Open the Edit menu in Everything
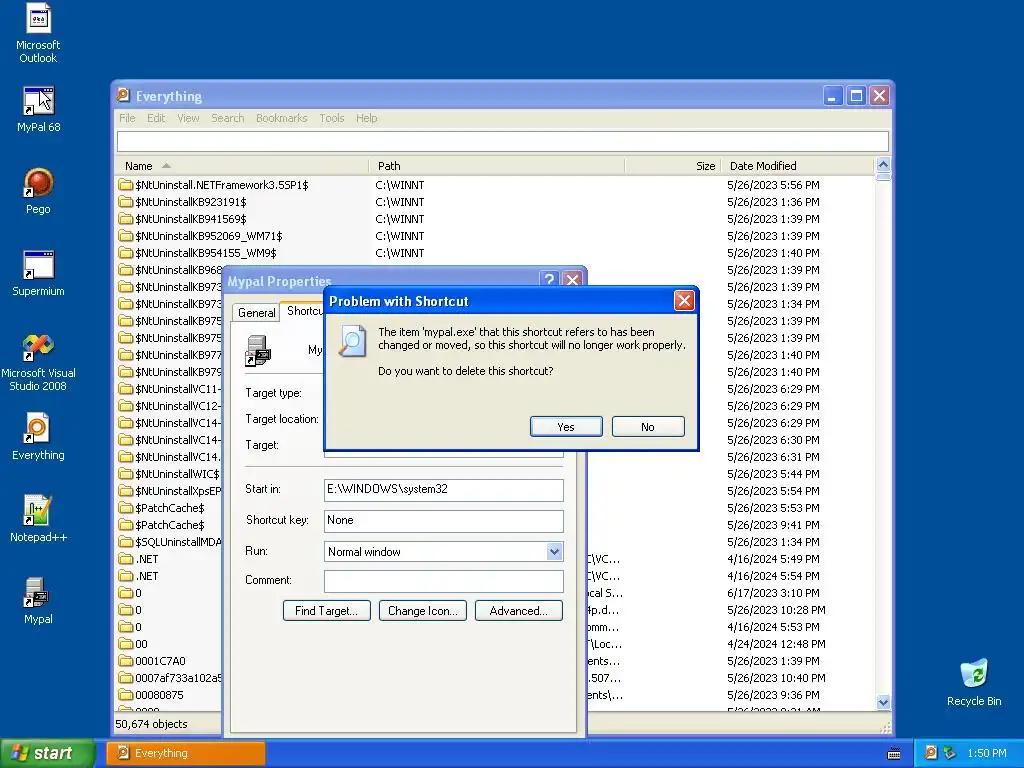The width and height of the screenshot is (1024, 768). tap(155, 118)
